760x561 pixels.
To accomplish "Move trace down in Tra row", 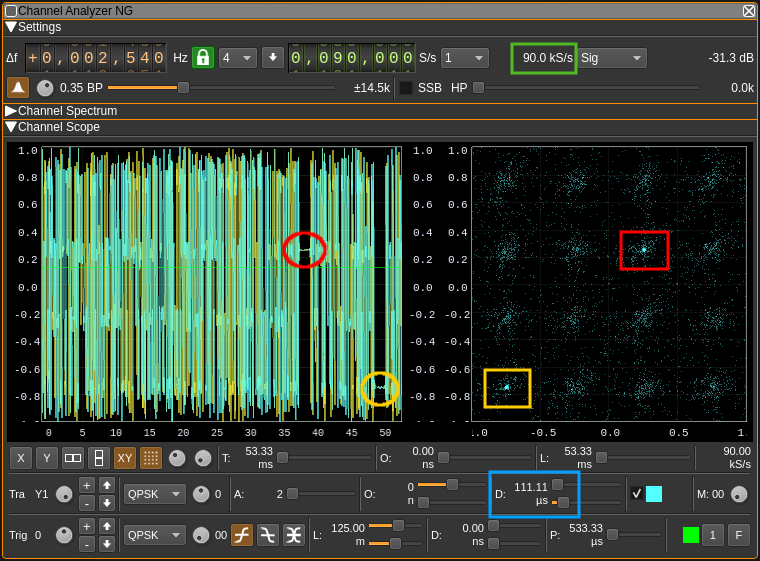I will pyautogui.click(x=107, y=503).
